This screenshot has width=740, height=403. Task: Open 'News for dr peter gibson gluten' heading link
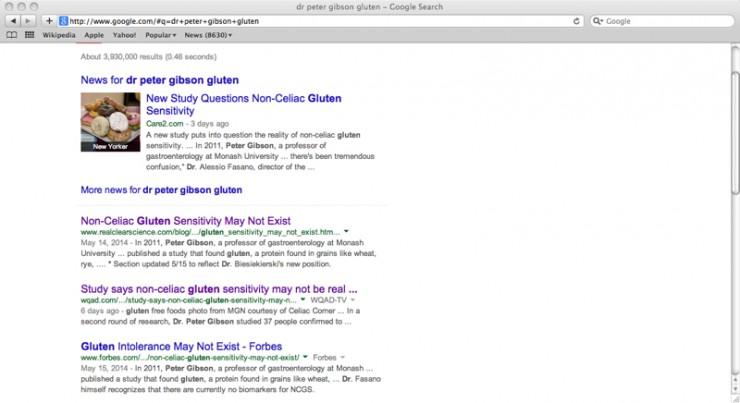pyautogui.click(x=160, y=80)
